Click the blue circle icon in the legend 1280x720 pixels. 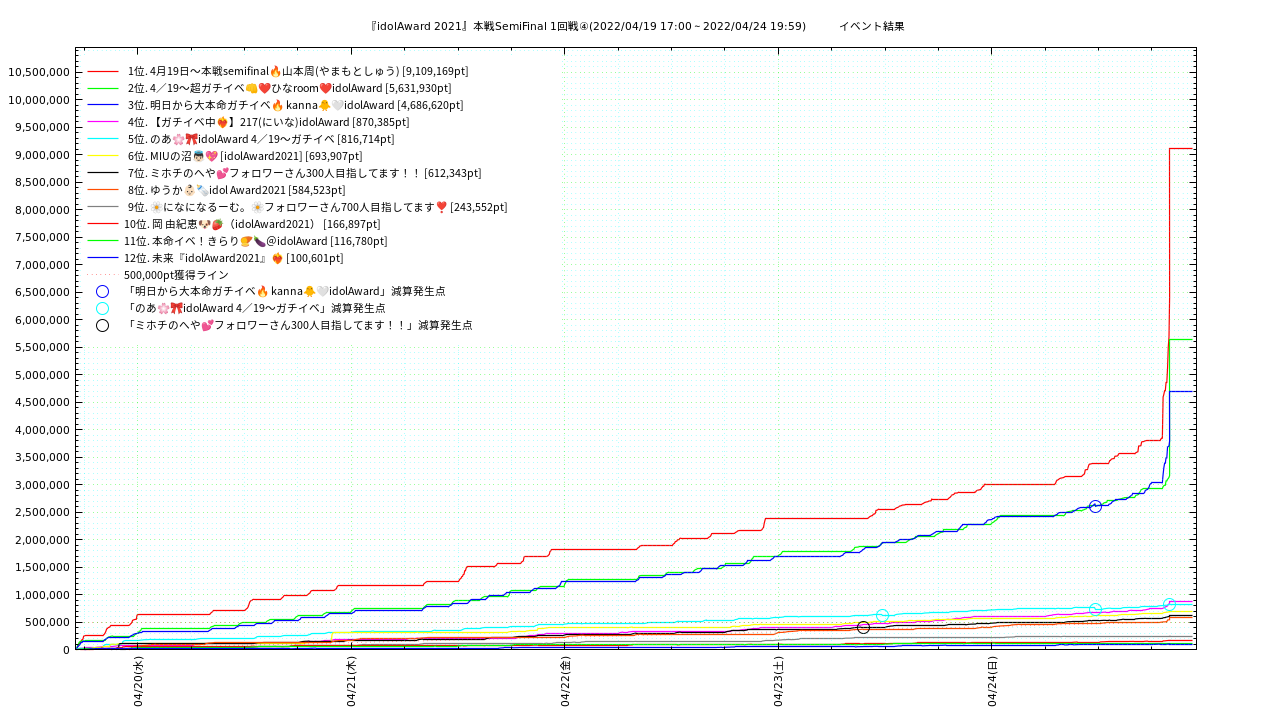click(x=102, y=292)
